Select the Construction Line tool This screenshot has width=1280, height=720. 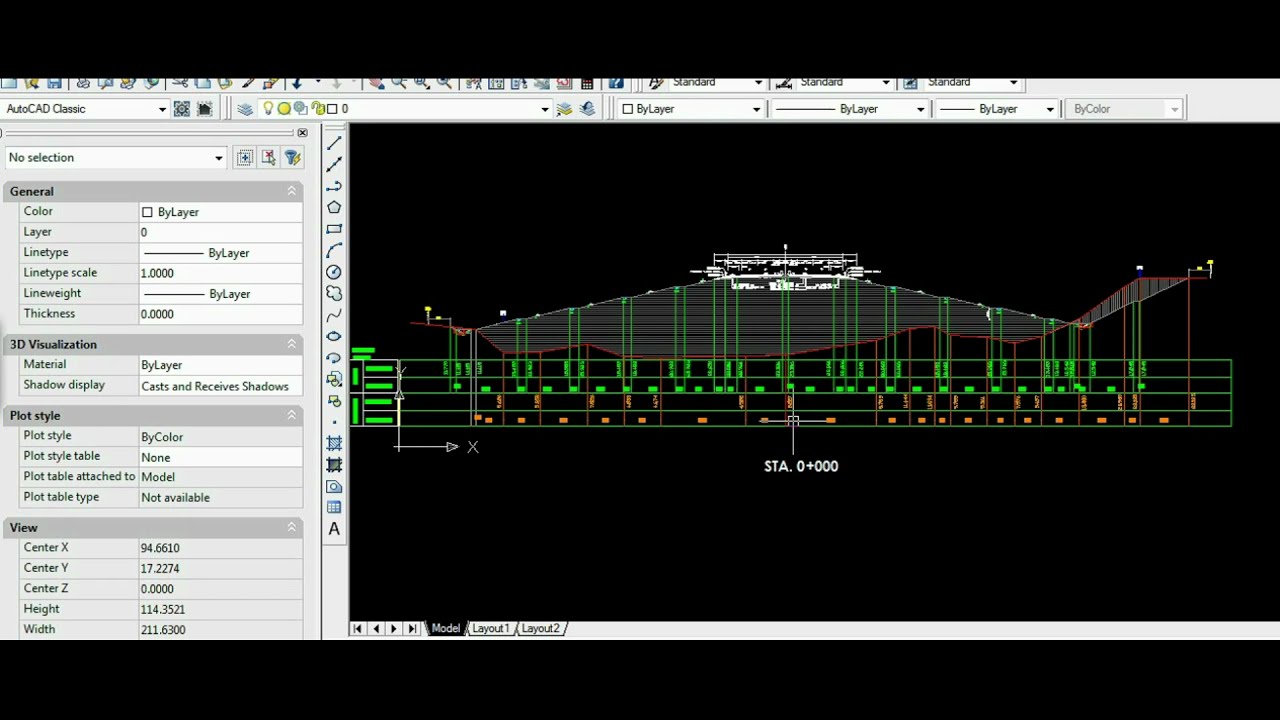tap(334, 164)
